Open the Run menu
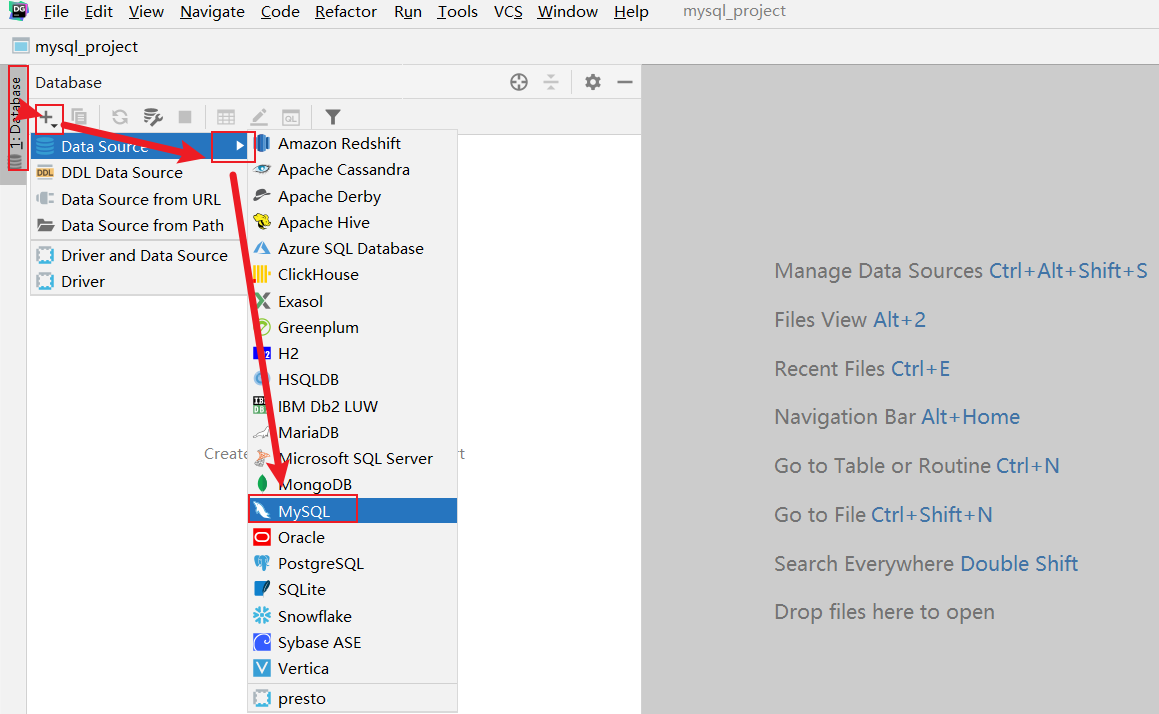Screen dimensions: 1159x714 [407, 12]
